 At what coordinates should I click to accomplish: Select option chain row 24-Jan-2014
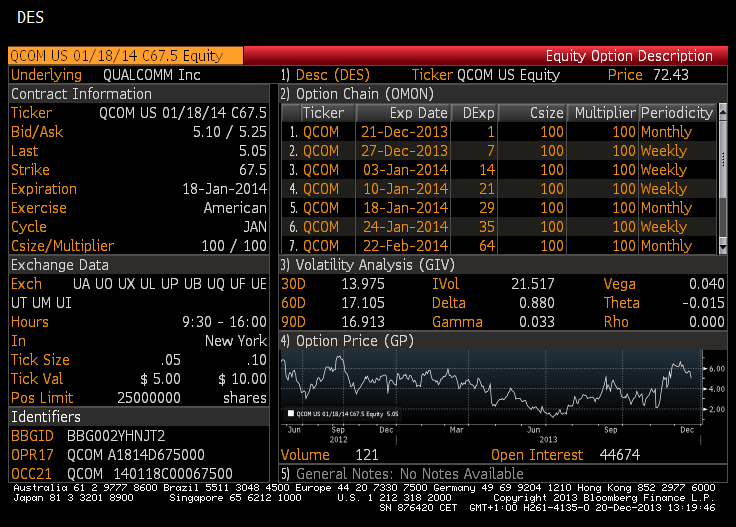click(x=499, y=227)
